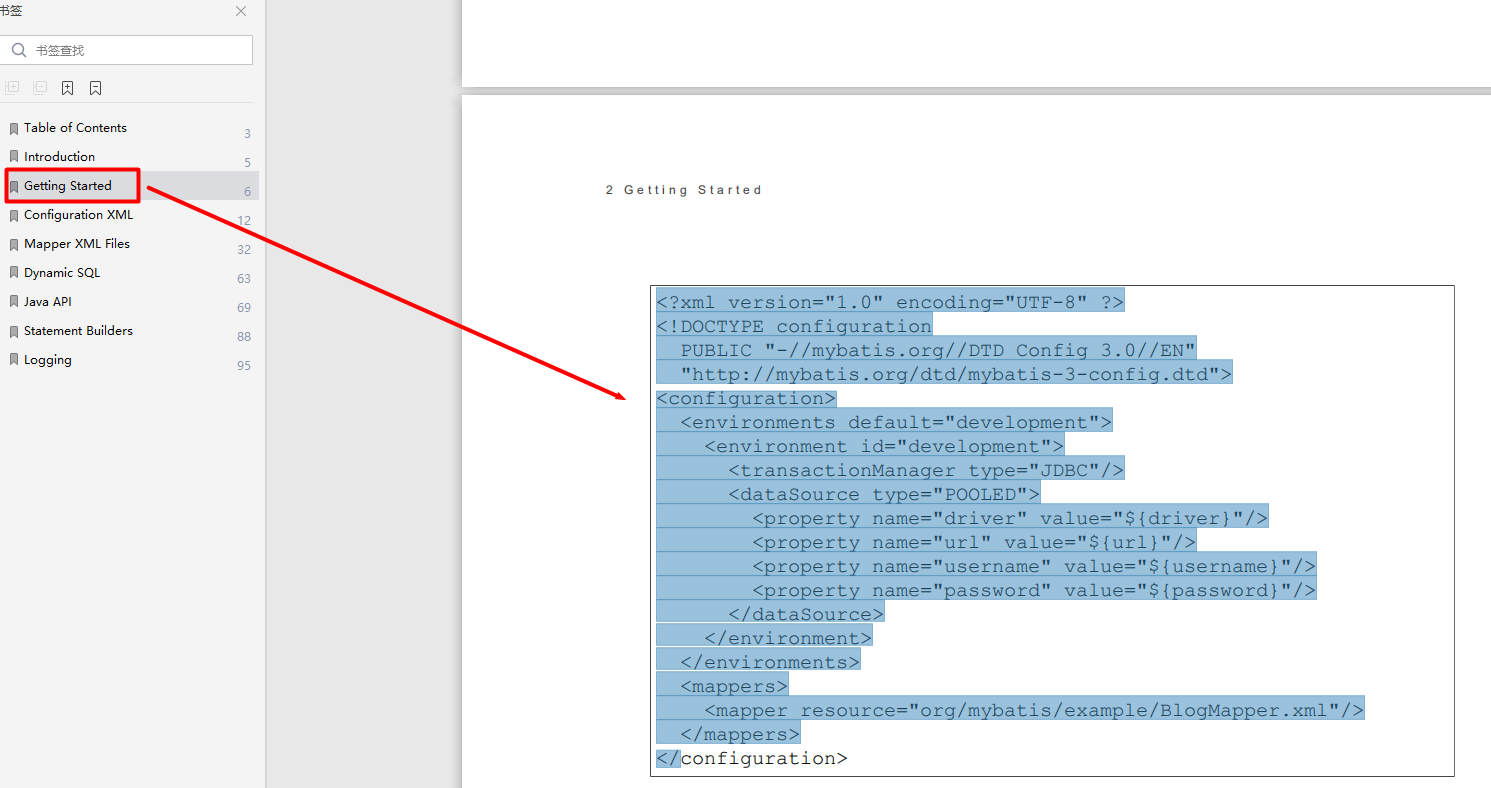Click the bookmark icon beside Configuration XML
Viewport: 1491px width, 788px height.
14,216
